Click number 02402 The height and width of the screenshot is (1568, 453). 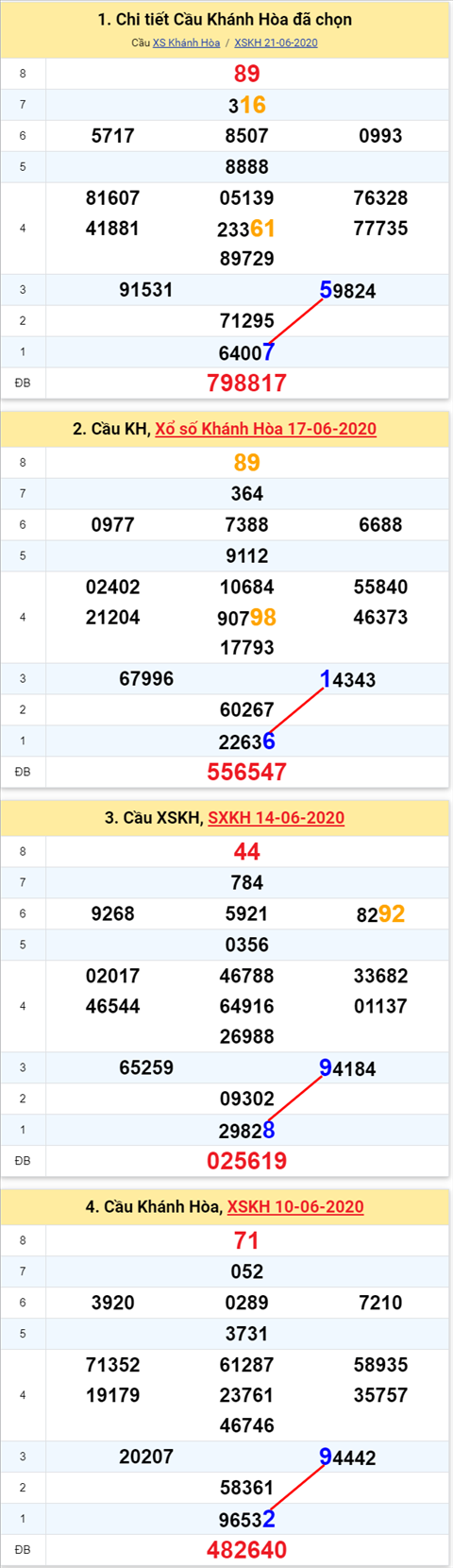(x=112, y=588)
